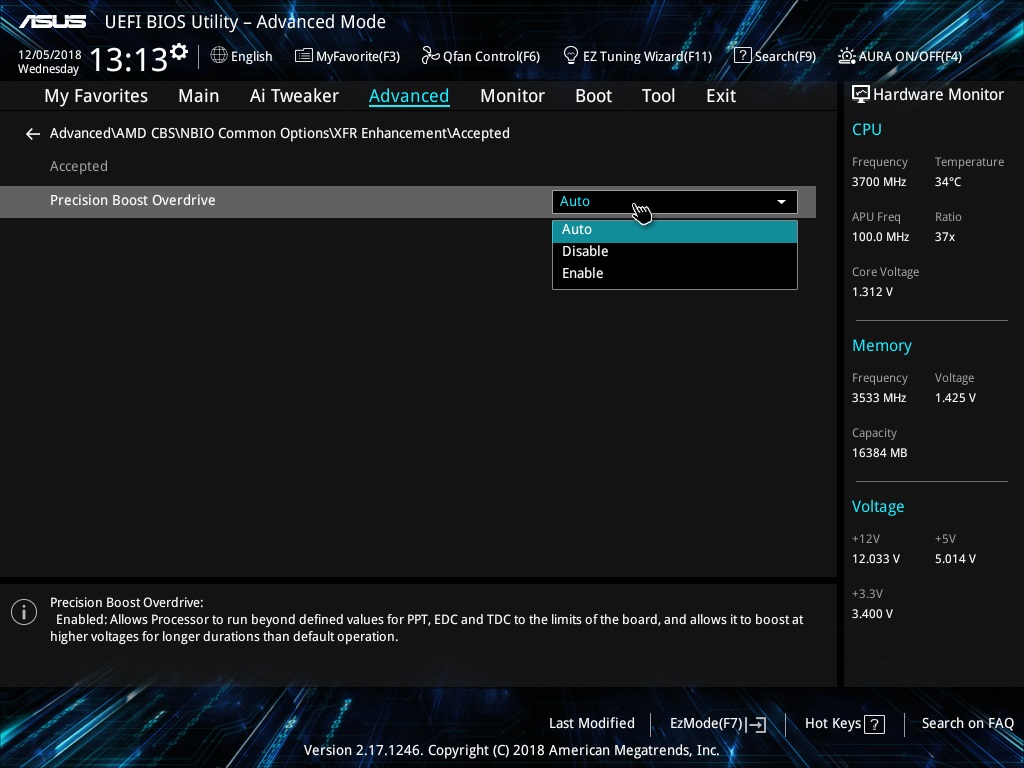Click memory frequency value 3533 MHz
The width and height of the screenshot is (1024, 768).
click(x=878, y=398)
